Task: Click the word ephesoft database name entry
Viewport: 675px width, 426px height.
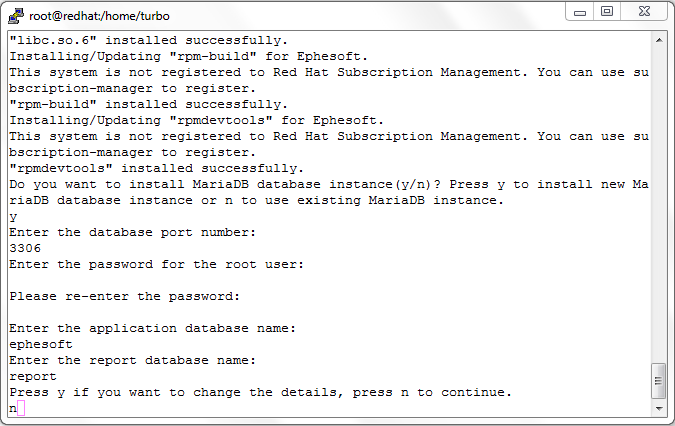Action: [41, 344]
